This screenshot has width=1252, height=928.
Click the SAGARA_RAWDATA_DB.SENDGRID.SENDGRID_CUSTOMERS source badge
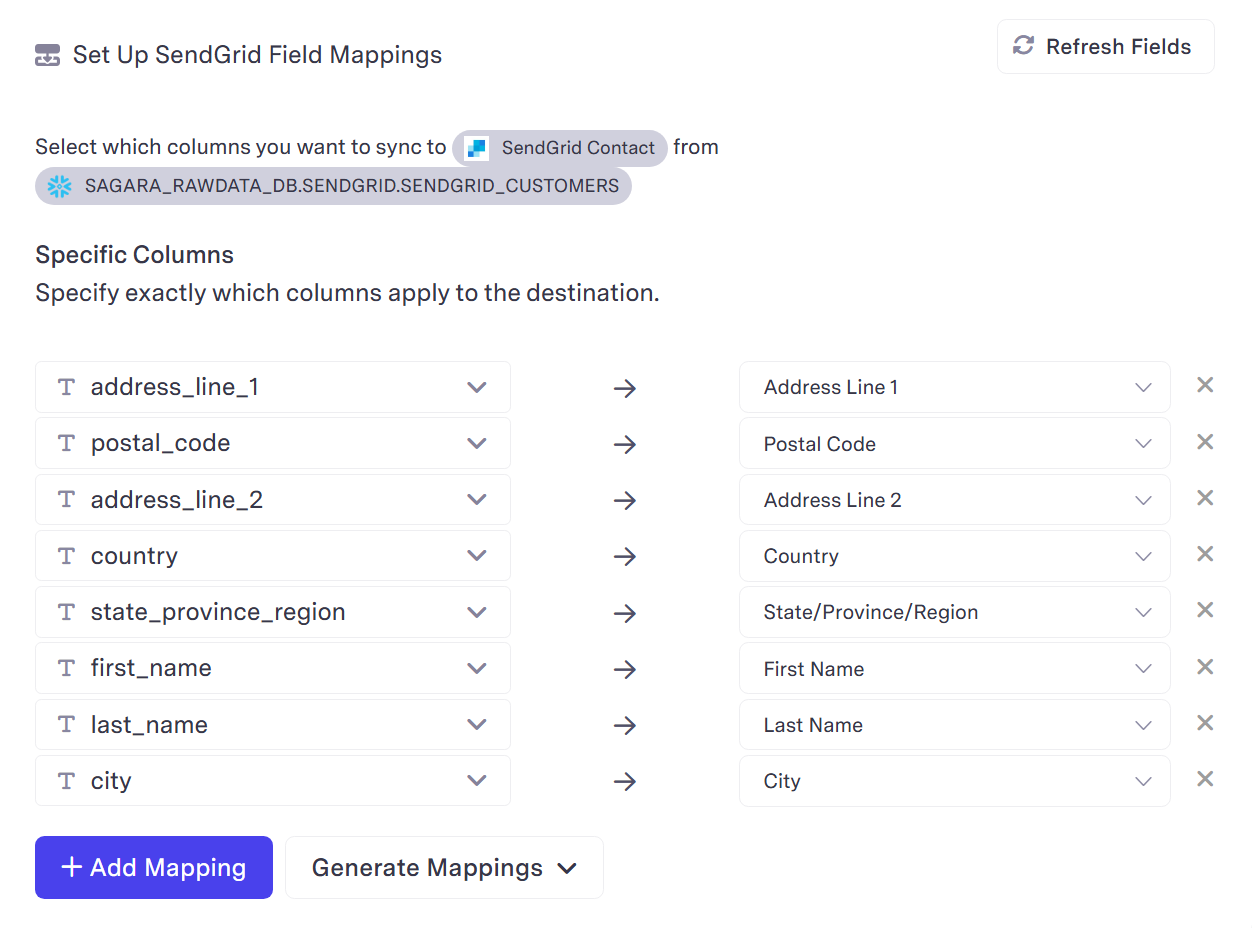(333, 186)
